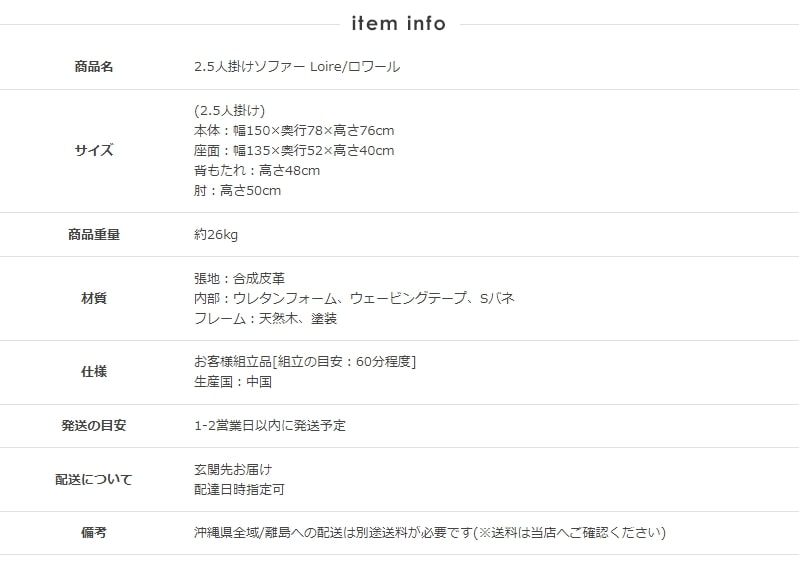Select the 商品名 row label
This screenshot has width=800, height=577.
click(x=94, y=67)
